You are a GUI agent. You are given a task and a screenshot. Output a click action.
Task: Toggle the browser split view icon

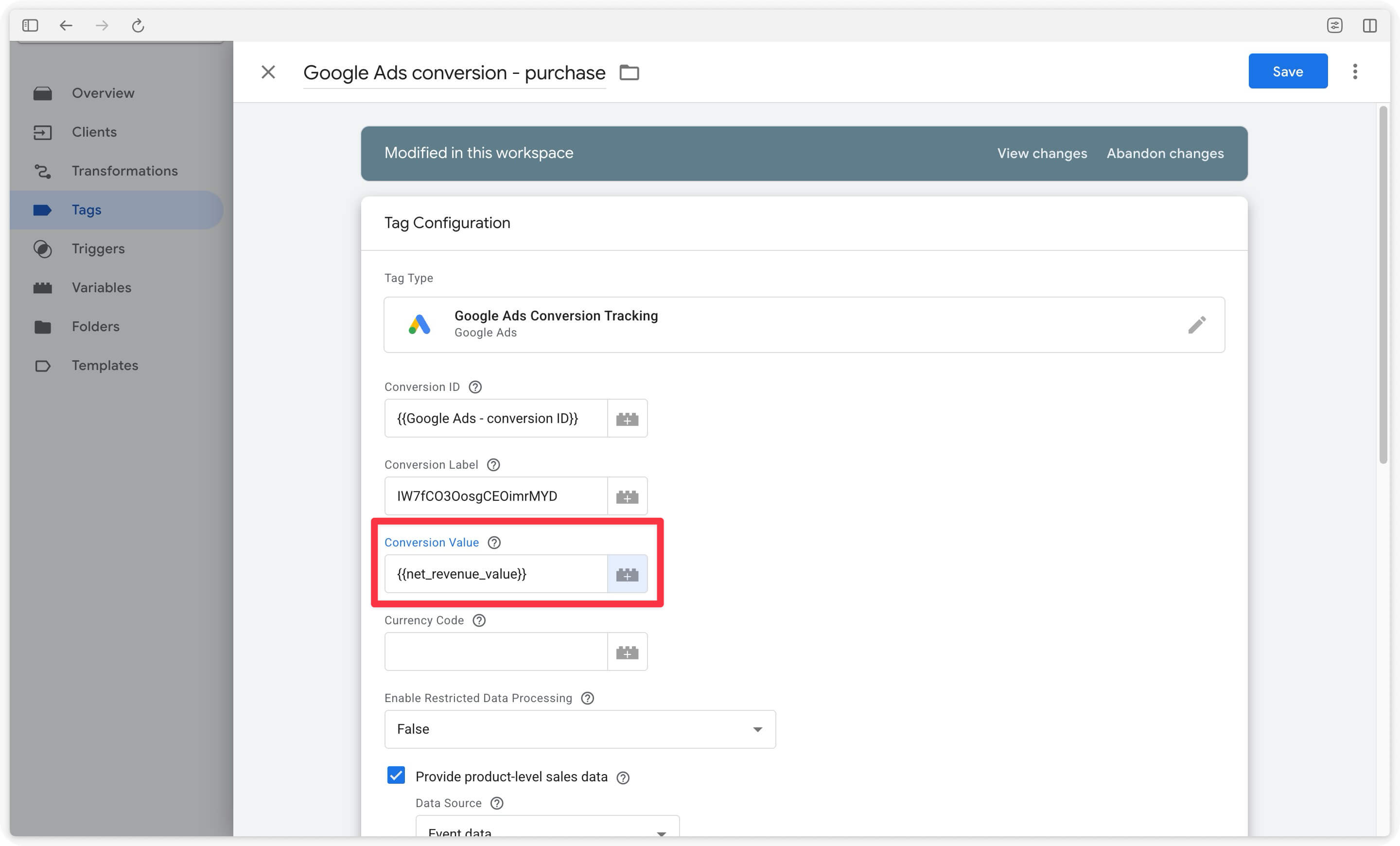coord(1369,25)
